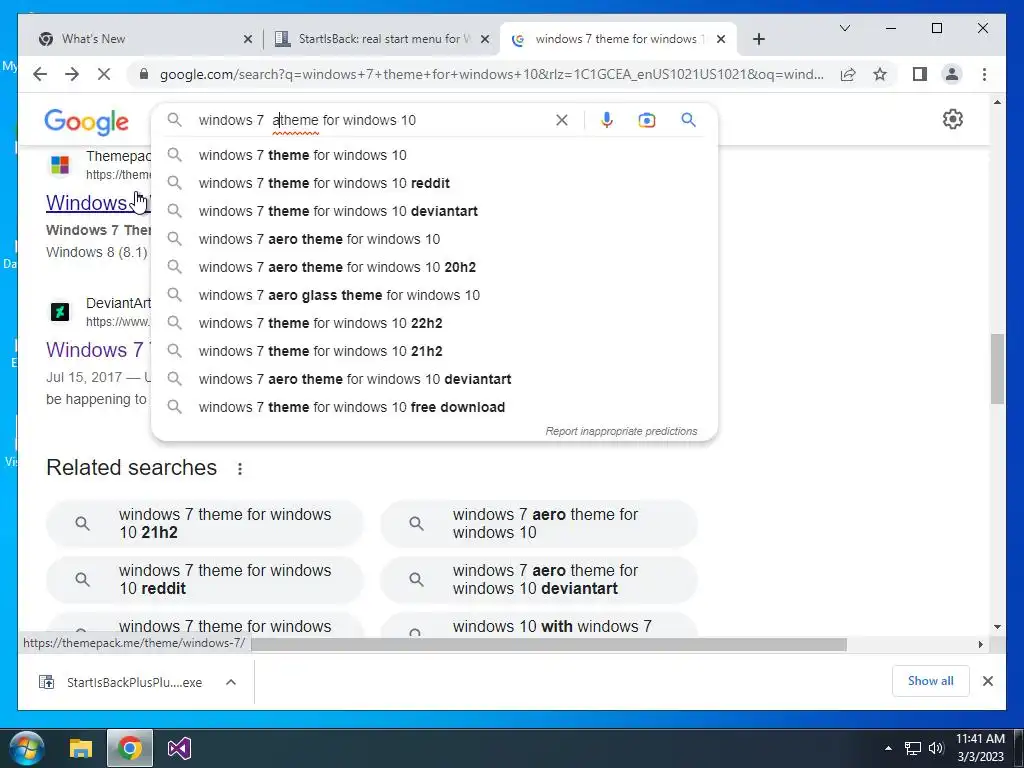Click related search '10 21h2' chip
Screen dimensions: 1024x768
204,524
